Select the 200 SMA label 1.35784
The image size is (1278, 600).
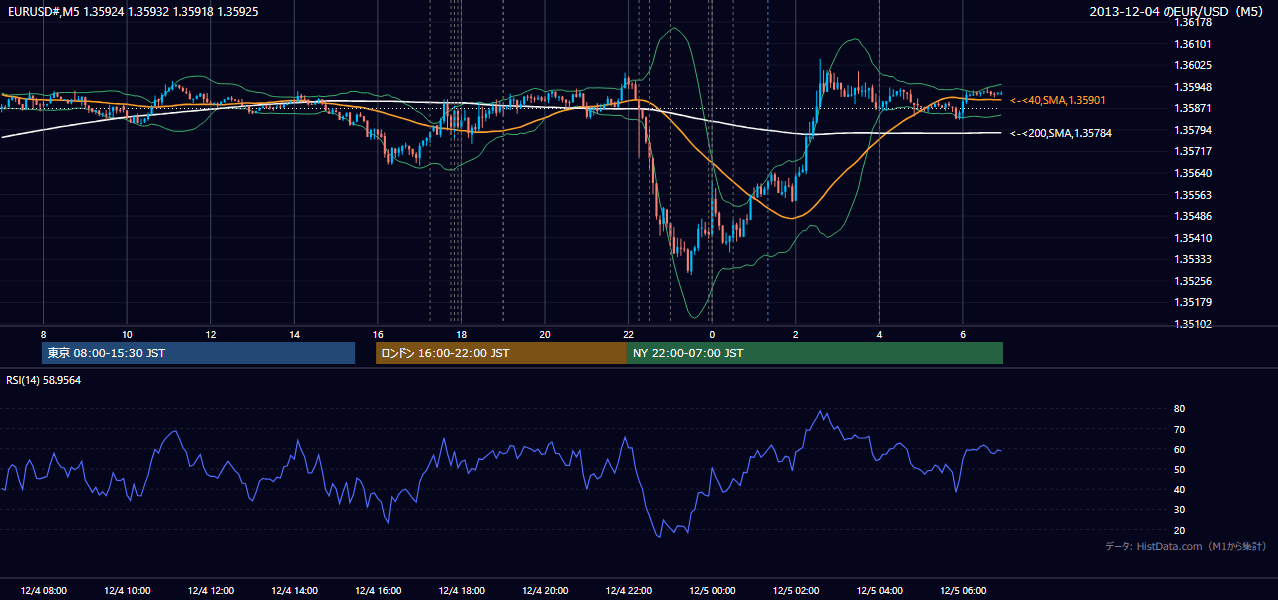point(1061,133)
